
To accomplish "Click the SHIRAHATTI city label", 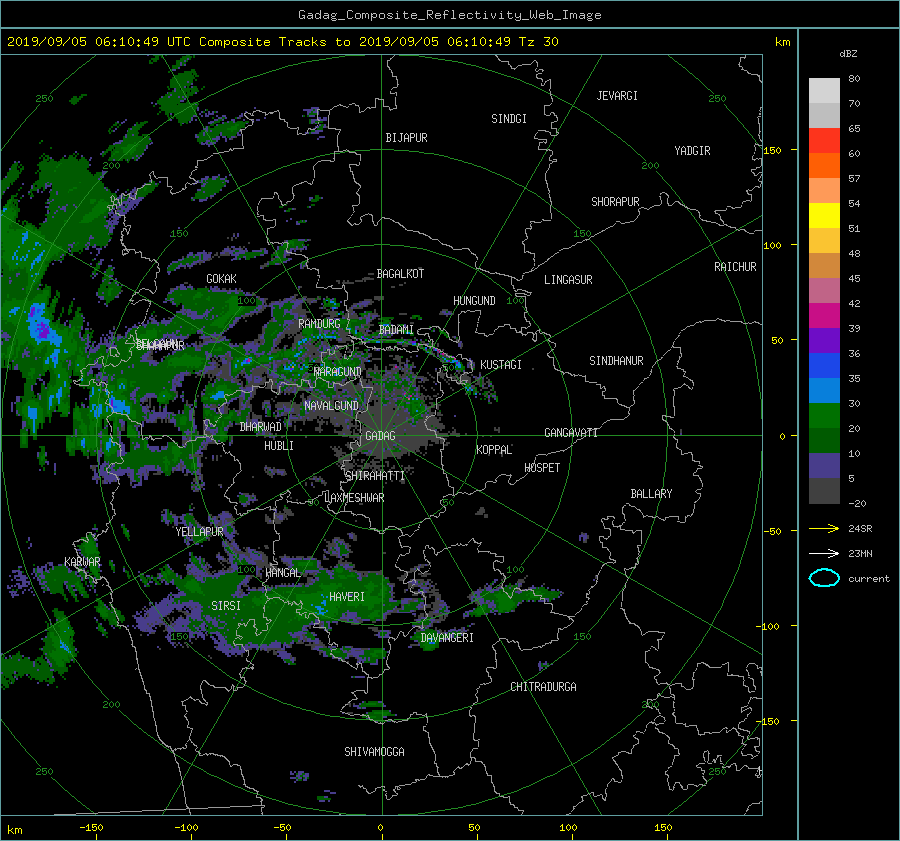I will pyautogui.click(x=375, y=476).
